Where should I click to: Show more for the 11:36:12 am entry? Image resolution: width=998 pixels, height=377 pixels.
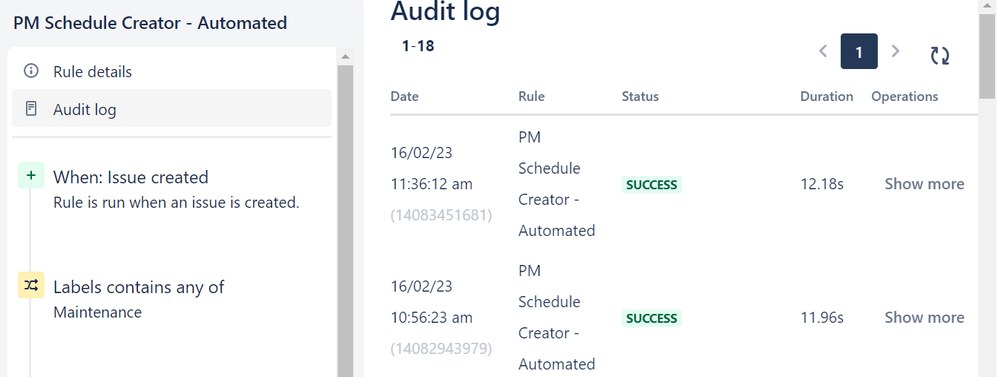click(924, 184)
